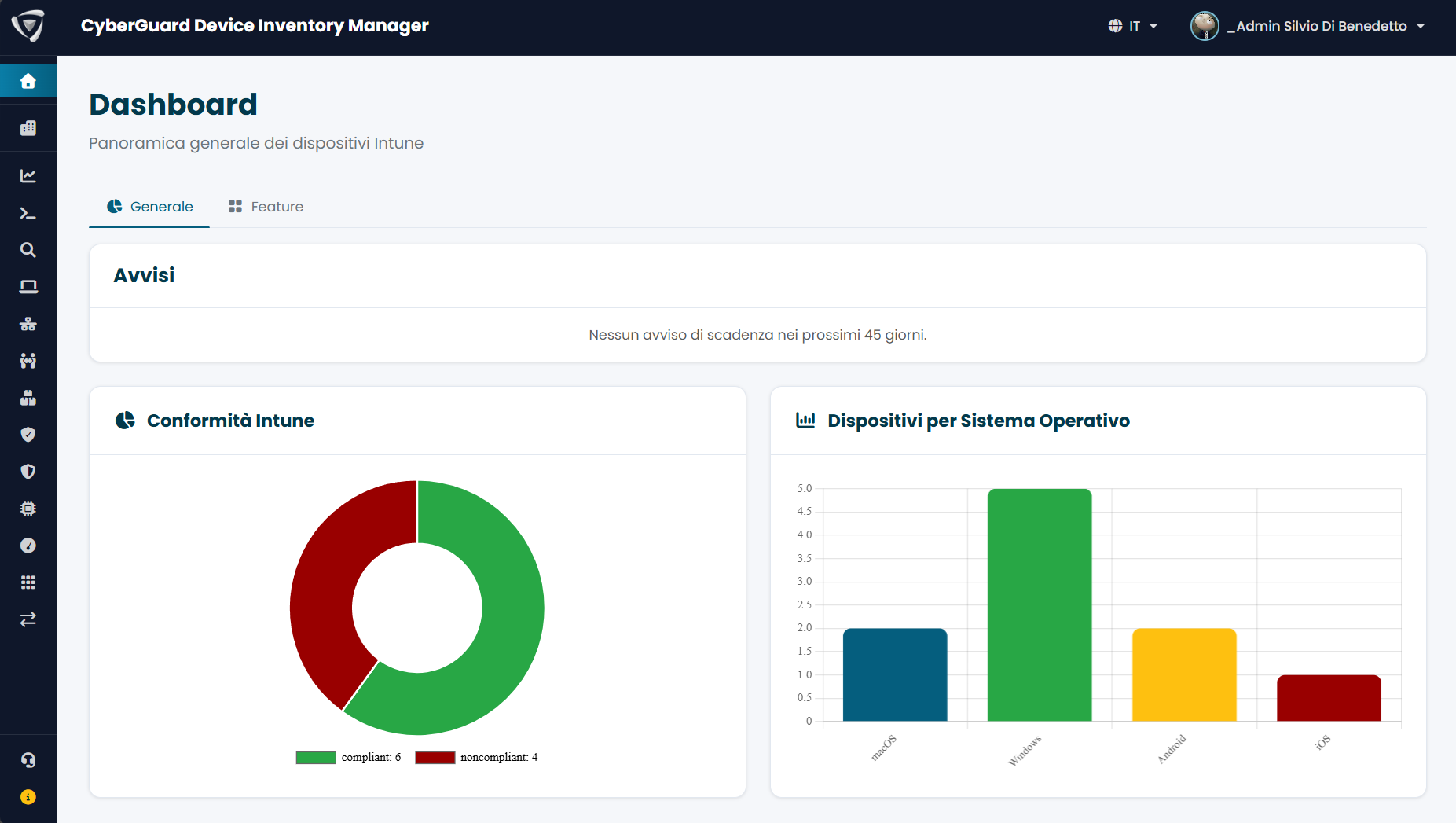Screen dimensions: 1456x823
Task: Click the macOS axis label
Action: [883, 748]
